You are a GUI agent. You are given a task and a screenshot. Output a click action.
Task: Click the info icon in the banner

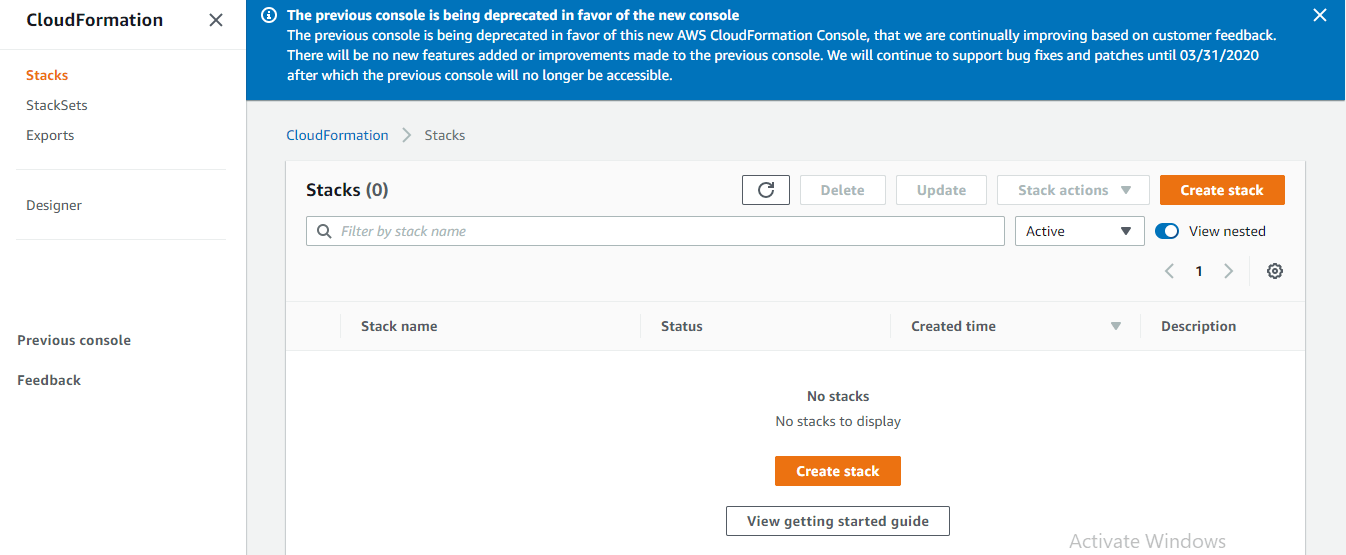(x=268, y=15)
